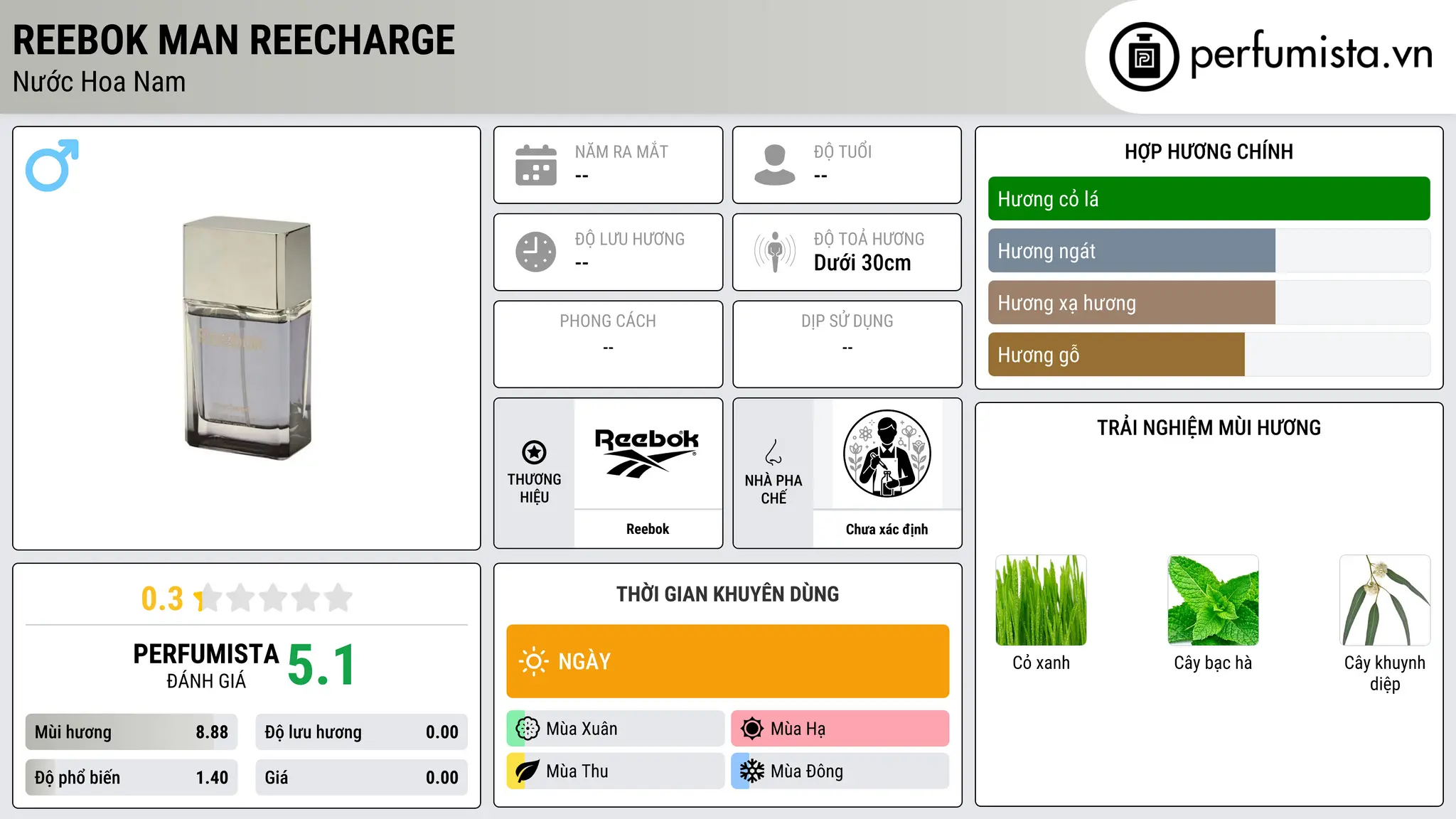Click the TRẢI NGHIỆM MÙI HƯƠNG heading
The width and height of the screenshot is (1456, 819).
[1209, 427]
